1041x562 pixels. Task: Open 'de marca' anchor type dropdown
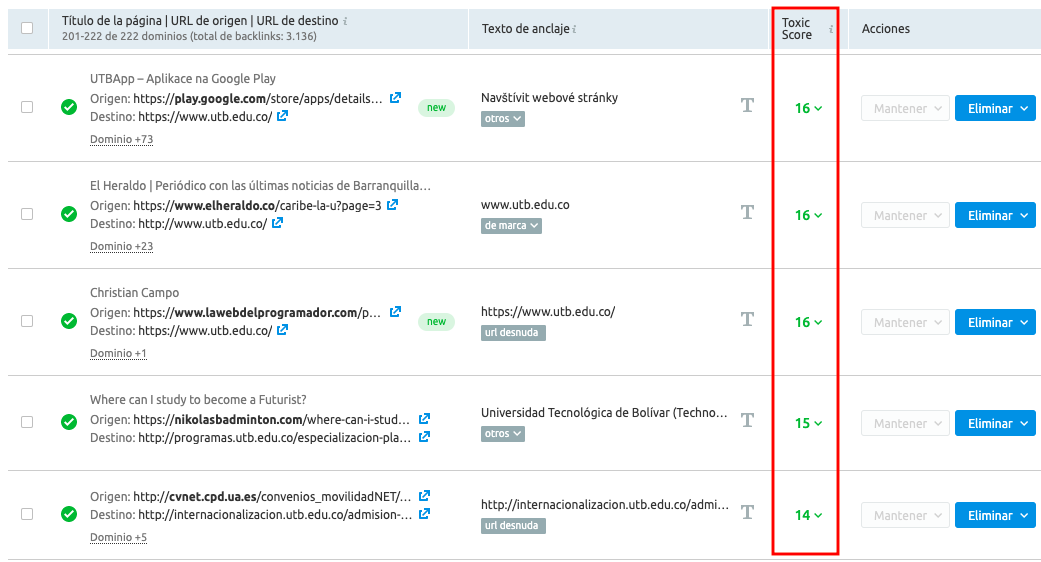point(511,226)
